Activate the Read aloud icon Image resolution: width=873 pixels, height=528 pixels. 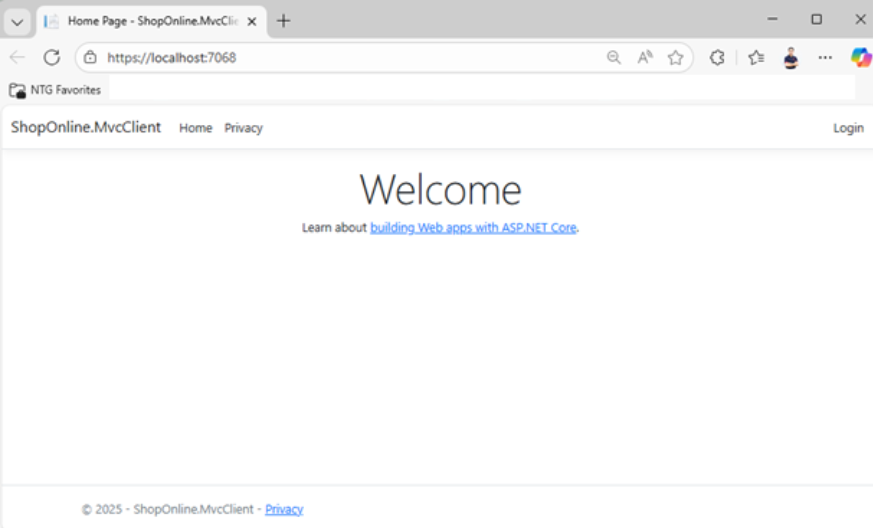pyautogui.click(x=645, y=58)
